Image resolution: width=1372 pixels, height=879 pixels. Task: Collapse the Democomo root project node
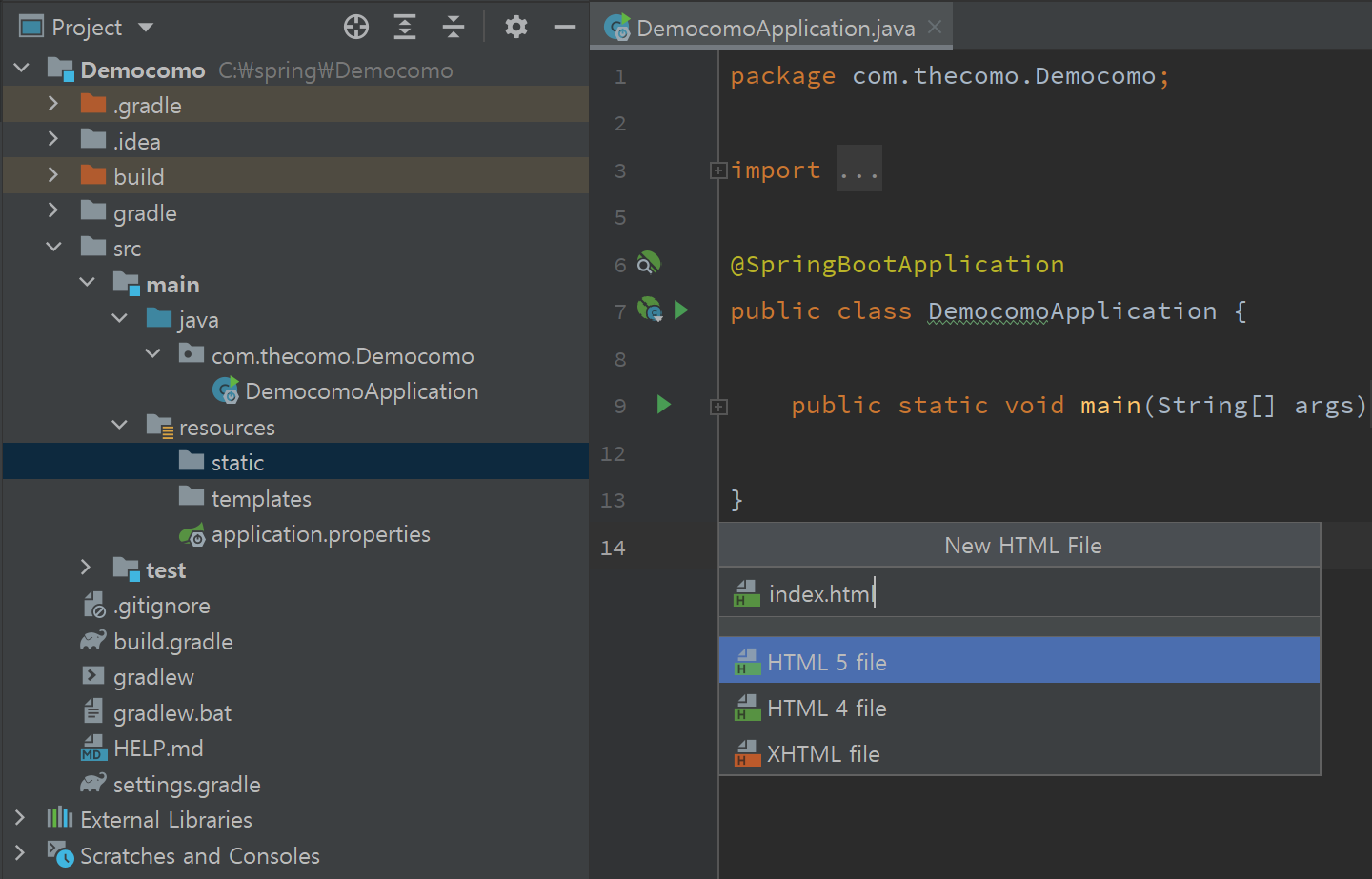pyautogui.click(x=22, y=69)
